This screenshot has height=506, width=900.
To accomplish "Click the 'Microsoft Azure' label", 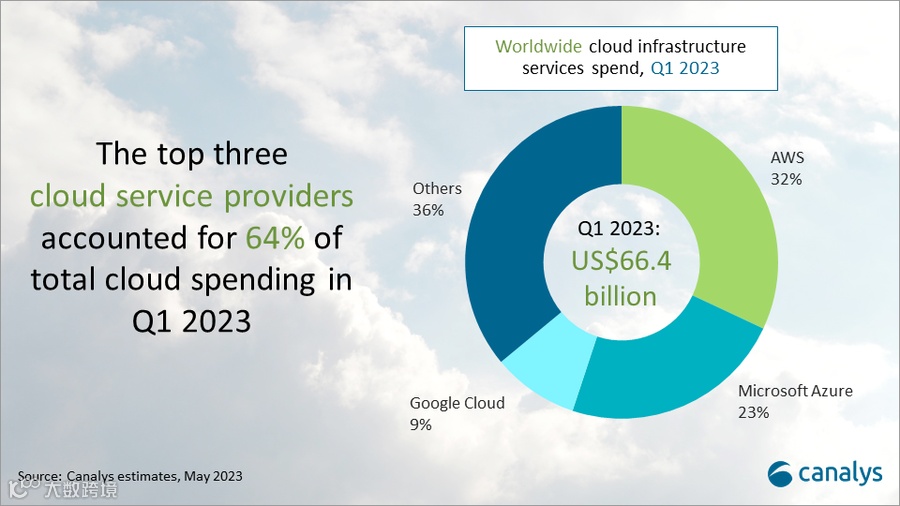I will point(795,391).
